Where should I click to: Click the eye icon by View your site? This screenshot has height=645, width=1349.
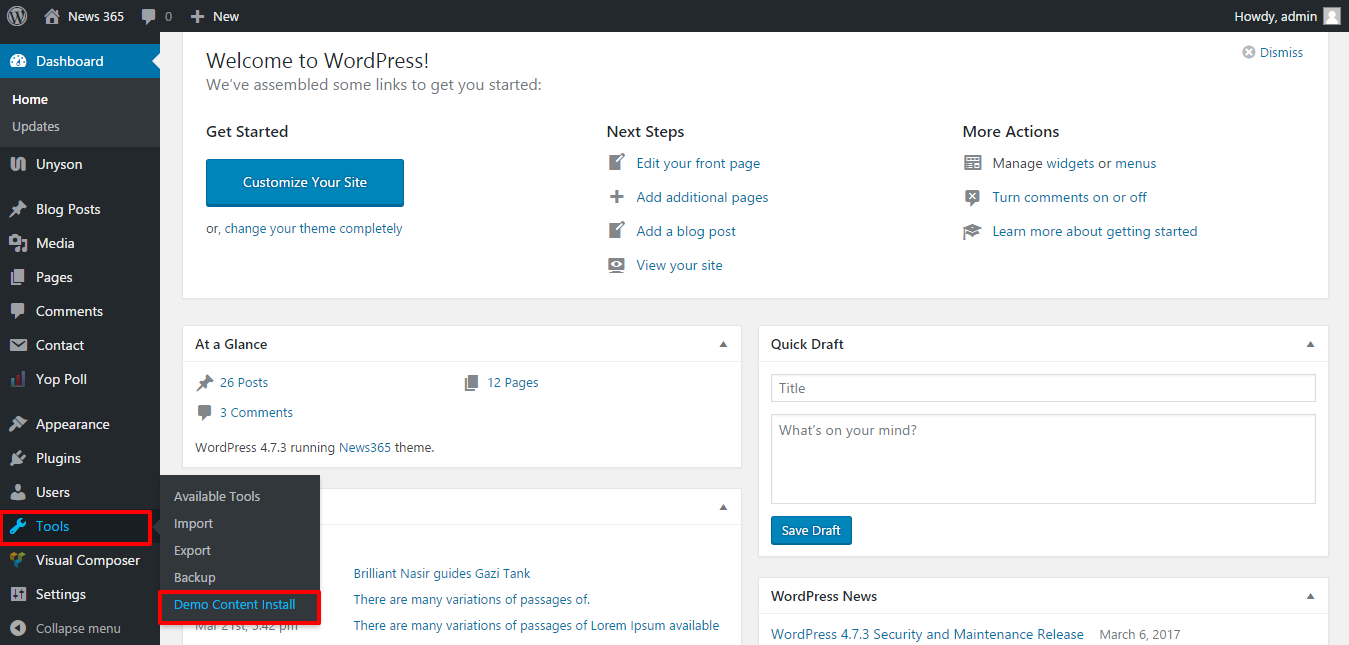[x=617, y=265]
